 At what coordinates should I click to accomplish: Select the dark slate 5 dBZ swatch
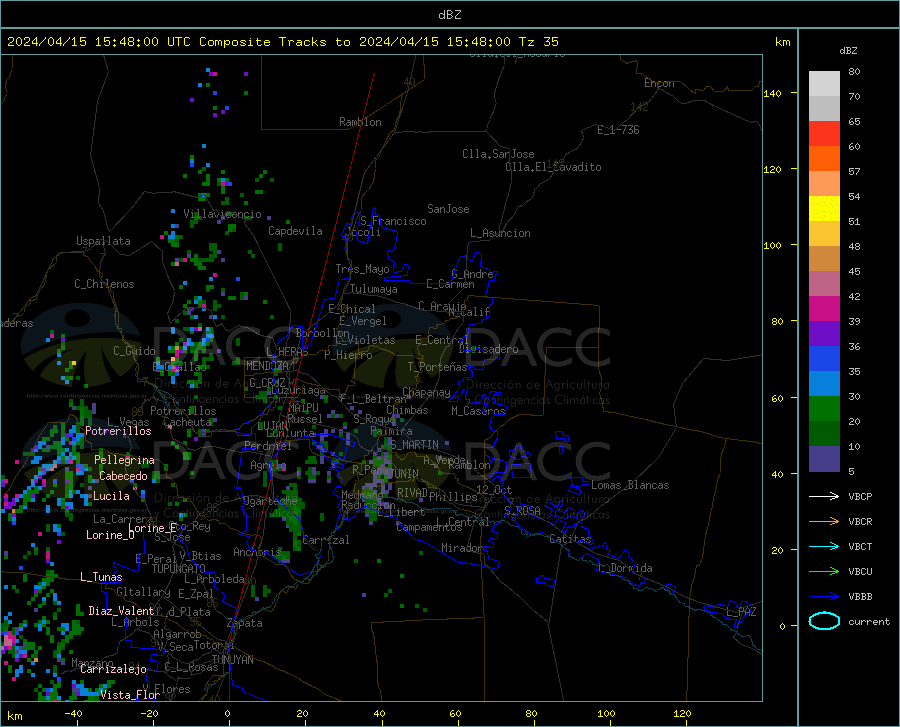[x=824, y=459]
